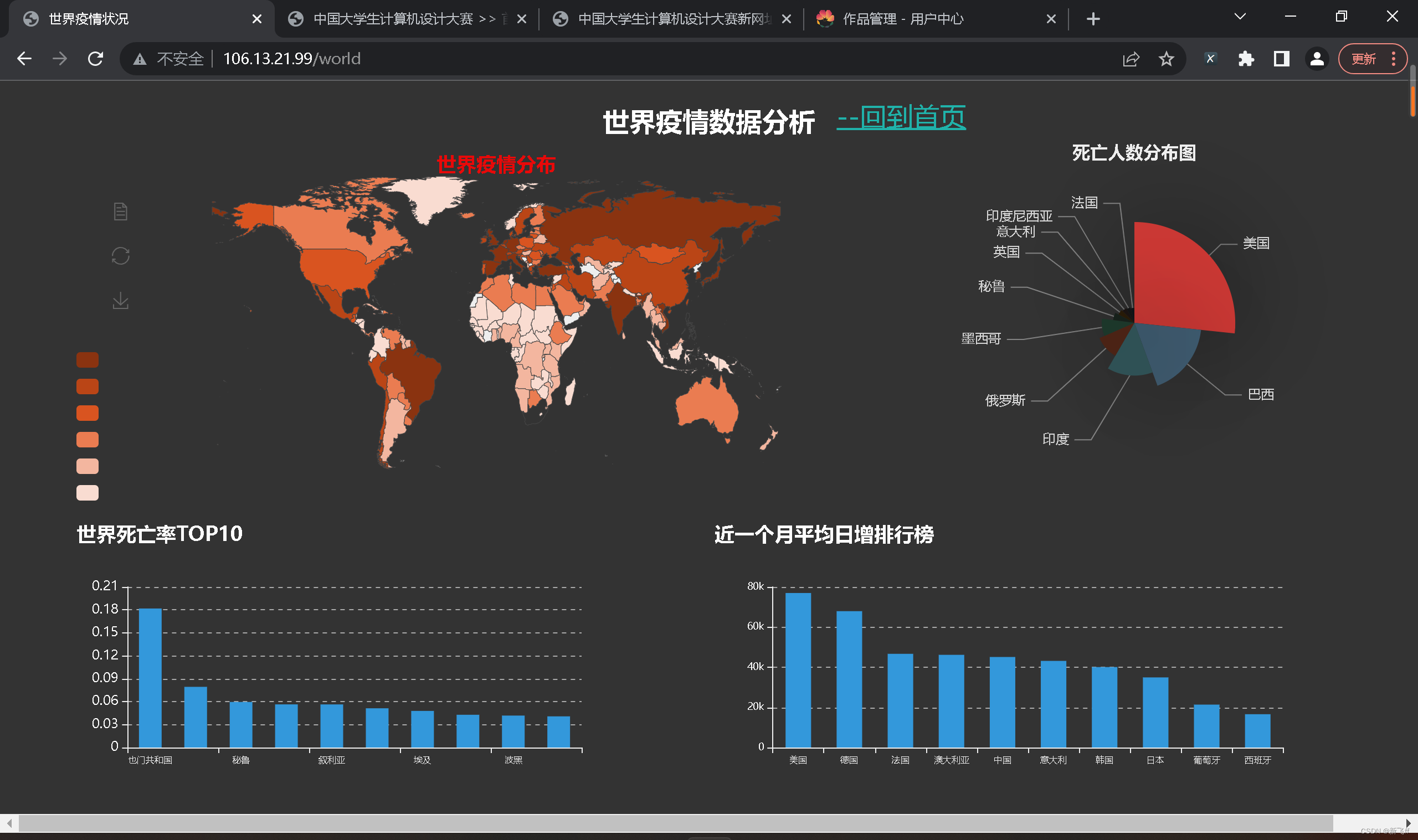Toggle the lightest pink map legend range
Image resolution: width=1418 pixels, height=840 pixels.
[x=87, y=492]
